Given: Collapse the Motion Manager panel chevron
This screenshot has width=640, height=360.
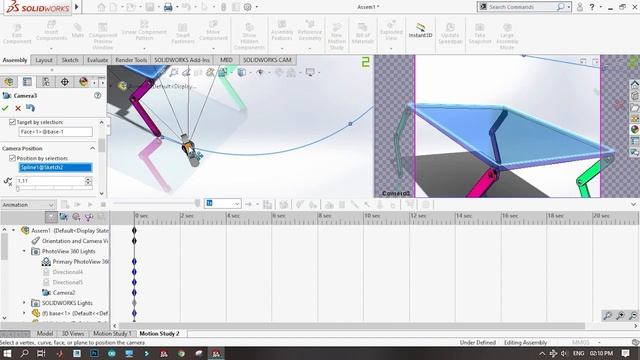Looking at the screenshot, I should point(633,204).
